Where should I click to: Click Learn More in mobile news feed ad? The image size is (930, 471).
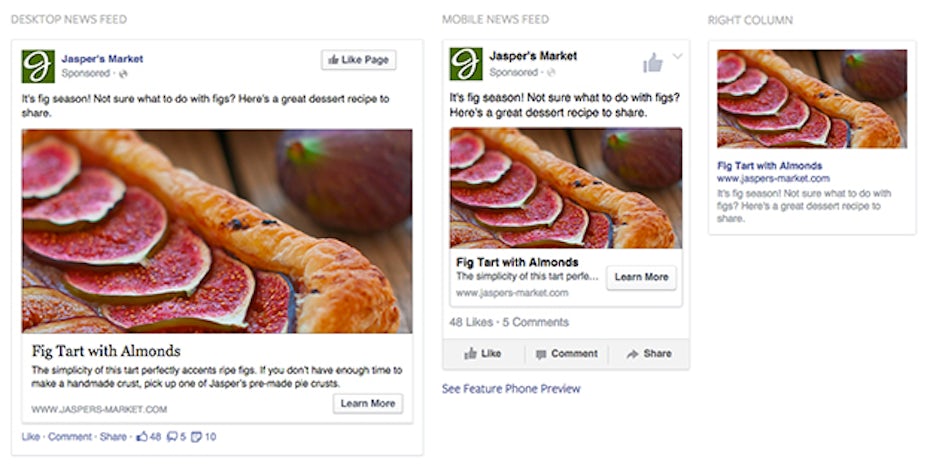[641, 277]
